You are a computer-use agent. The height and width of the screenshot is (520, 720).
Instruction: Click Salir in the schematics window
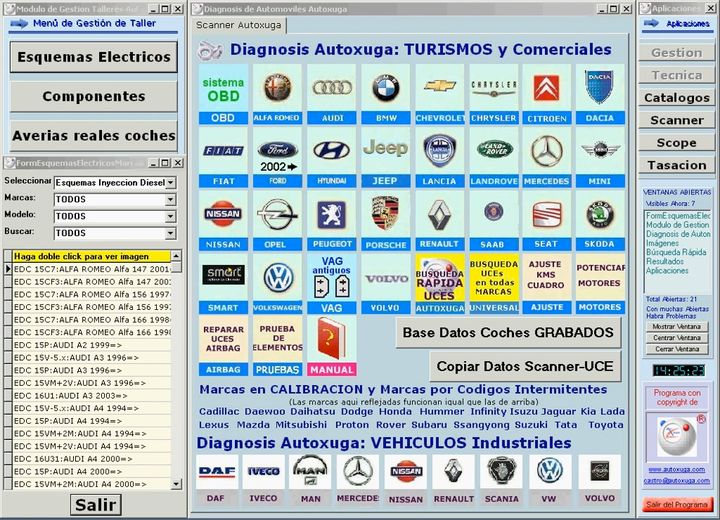(x=96, y=505)
